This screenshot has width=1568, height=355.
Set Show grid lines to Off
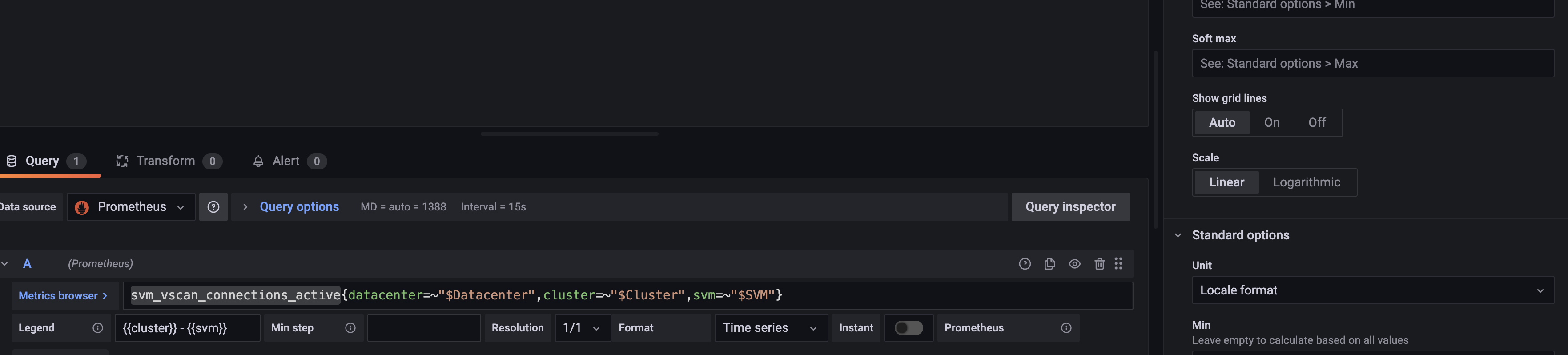point(1317,122)
